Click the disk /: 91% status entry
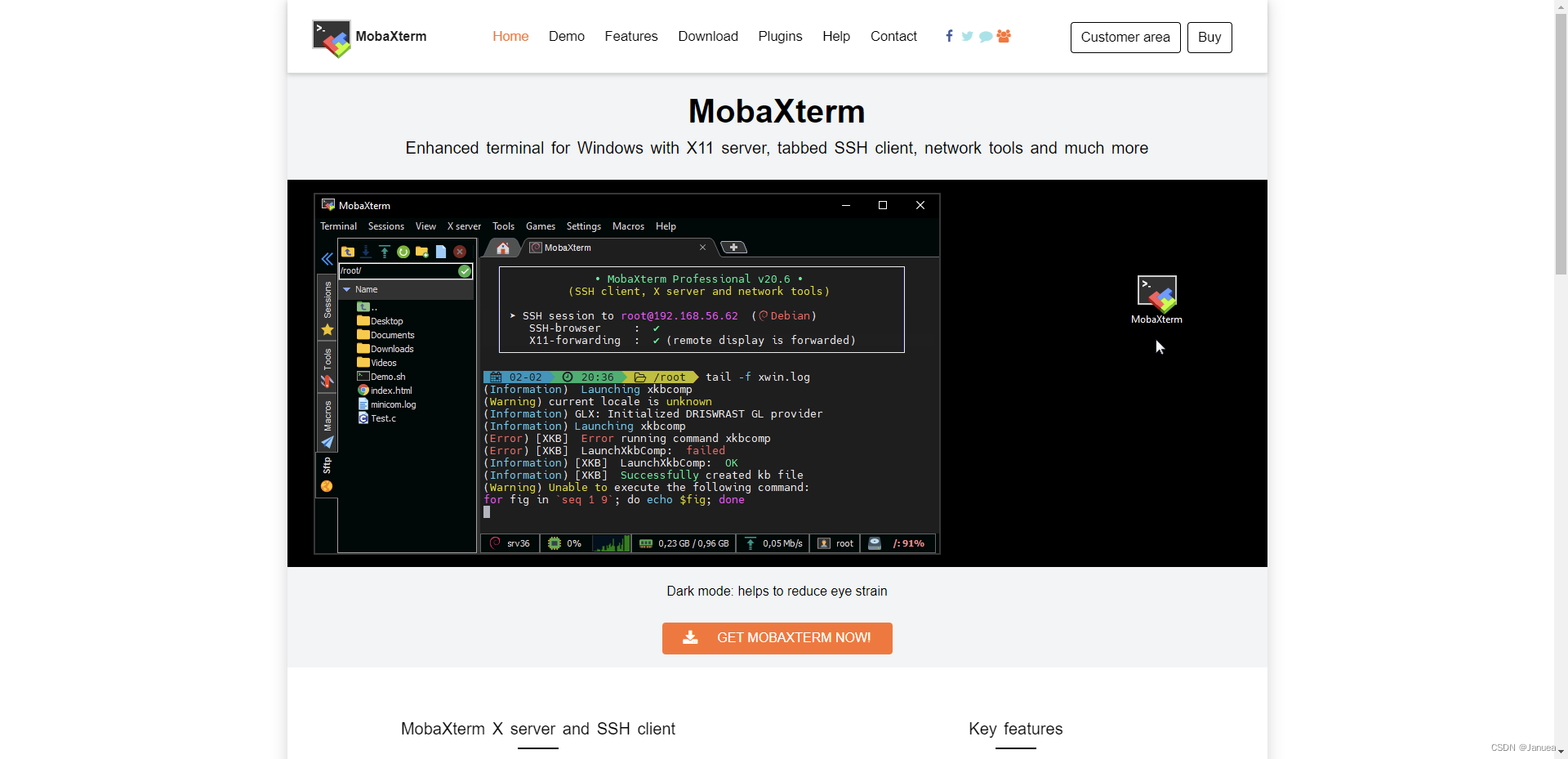Image resolution: width=1568 pixels, height=759 pixels. coord(898,543)
